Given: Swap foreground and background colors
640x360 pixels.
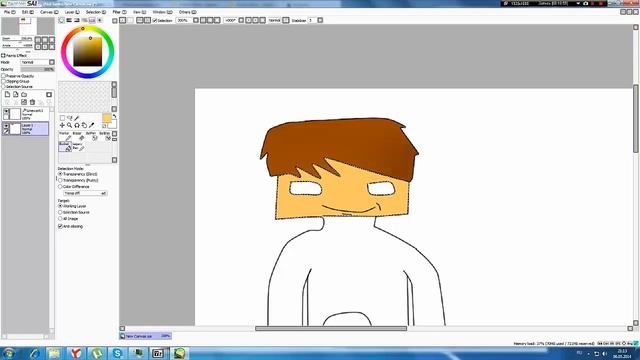Looking at the screenshot, I should [x=114, y=116].
